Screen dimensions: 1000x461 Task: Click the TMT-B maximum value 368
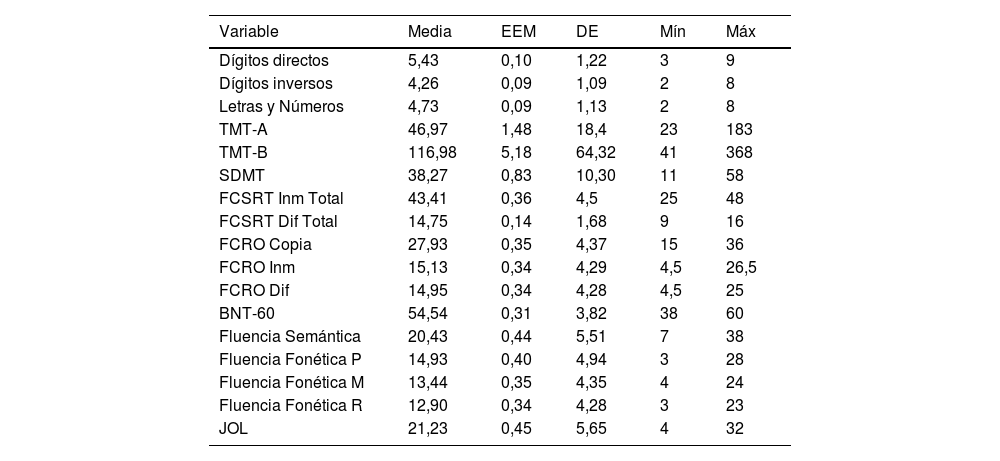tap(739, 153)
